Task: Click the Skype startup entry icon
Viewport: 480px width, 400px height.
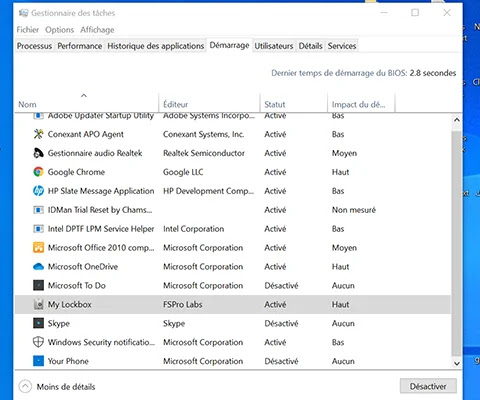Action: tap(38, 323)
